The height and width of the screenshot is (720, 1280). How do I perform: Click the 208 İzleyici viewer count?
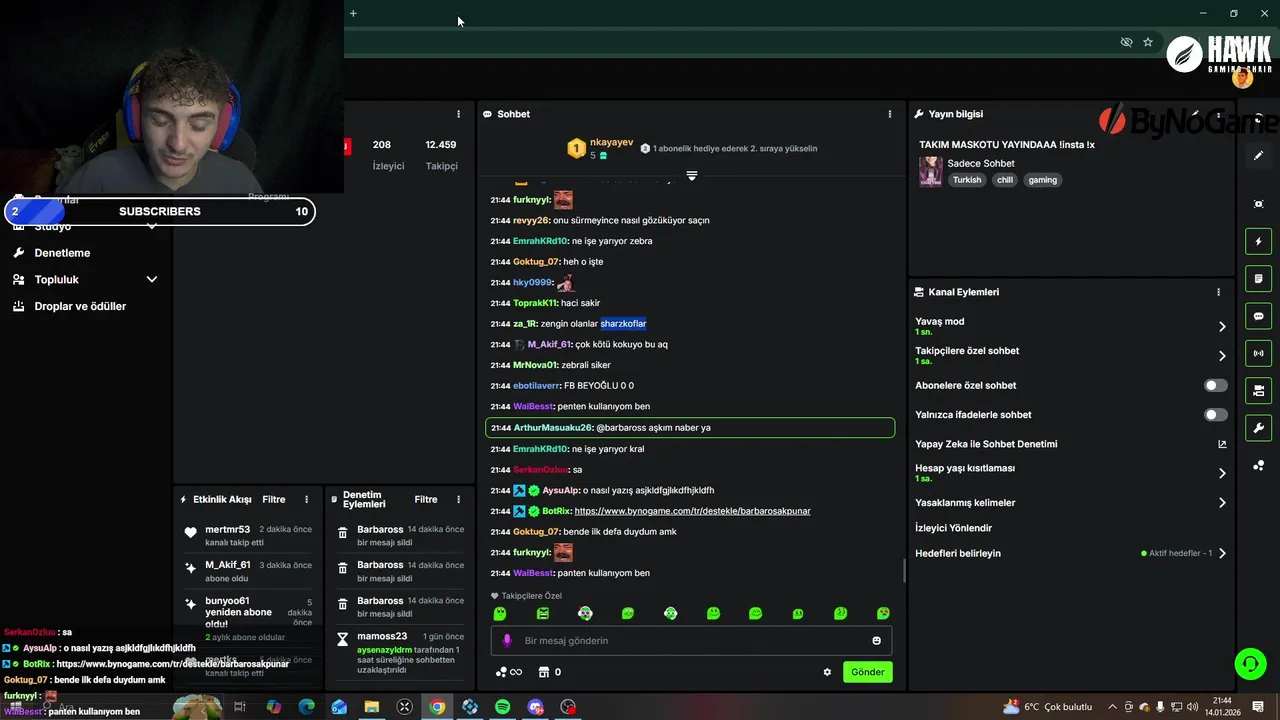pyautogui.click(x=388, y=155)
